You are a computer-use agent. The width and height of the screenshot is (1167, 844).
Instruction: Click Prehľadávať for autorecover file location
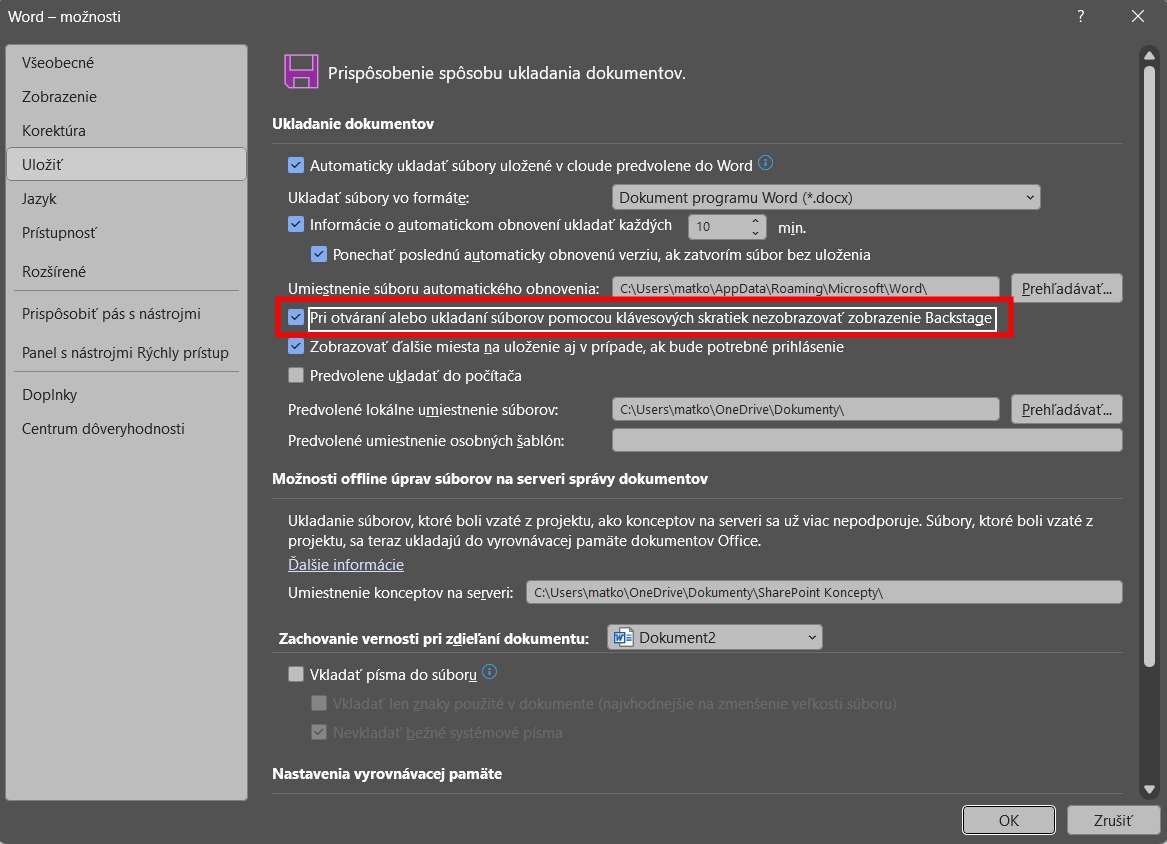click(x=1067, y=289)
